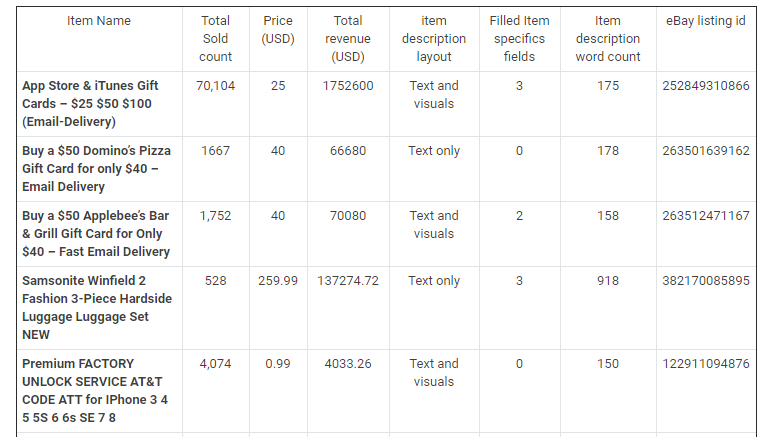Select the Applebee's Bar & Grill Gift Card item

(x=96, y=234)
